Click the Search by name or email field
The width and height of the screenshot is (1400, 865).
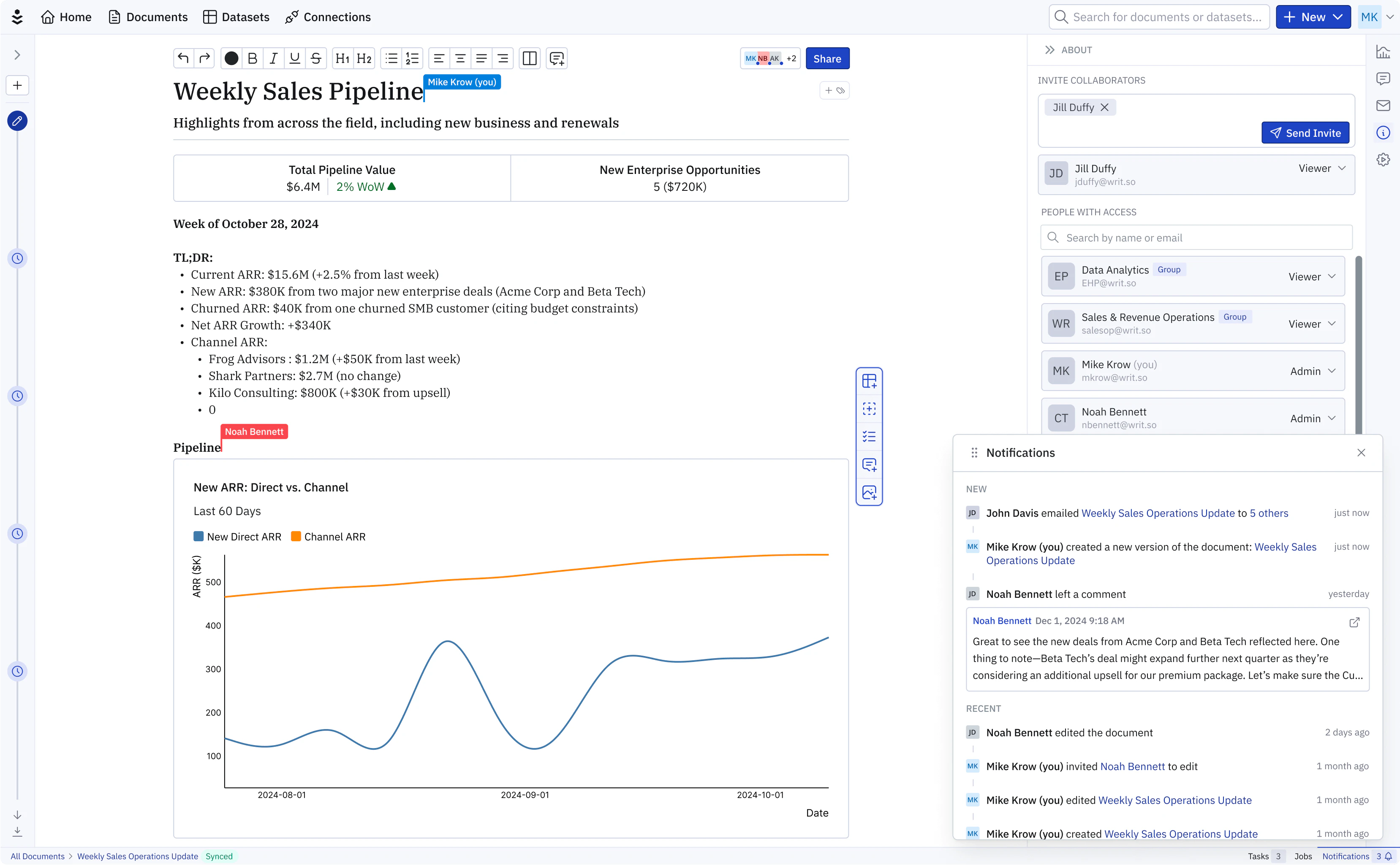tap(1195, 237)
